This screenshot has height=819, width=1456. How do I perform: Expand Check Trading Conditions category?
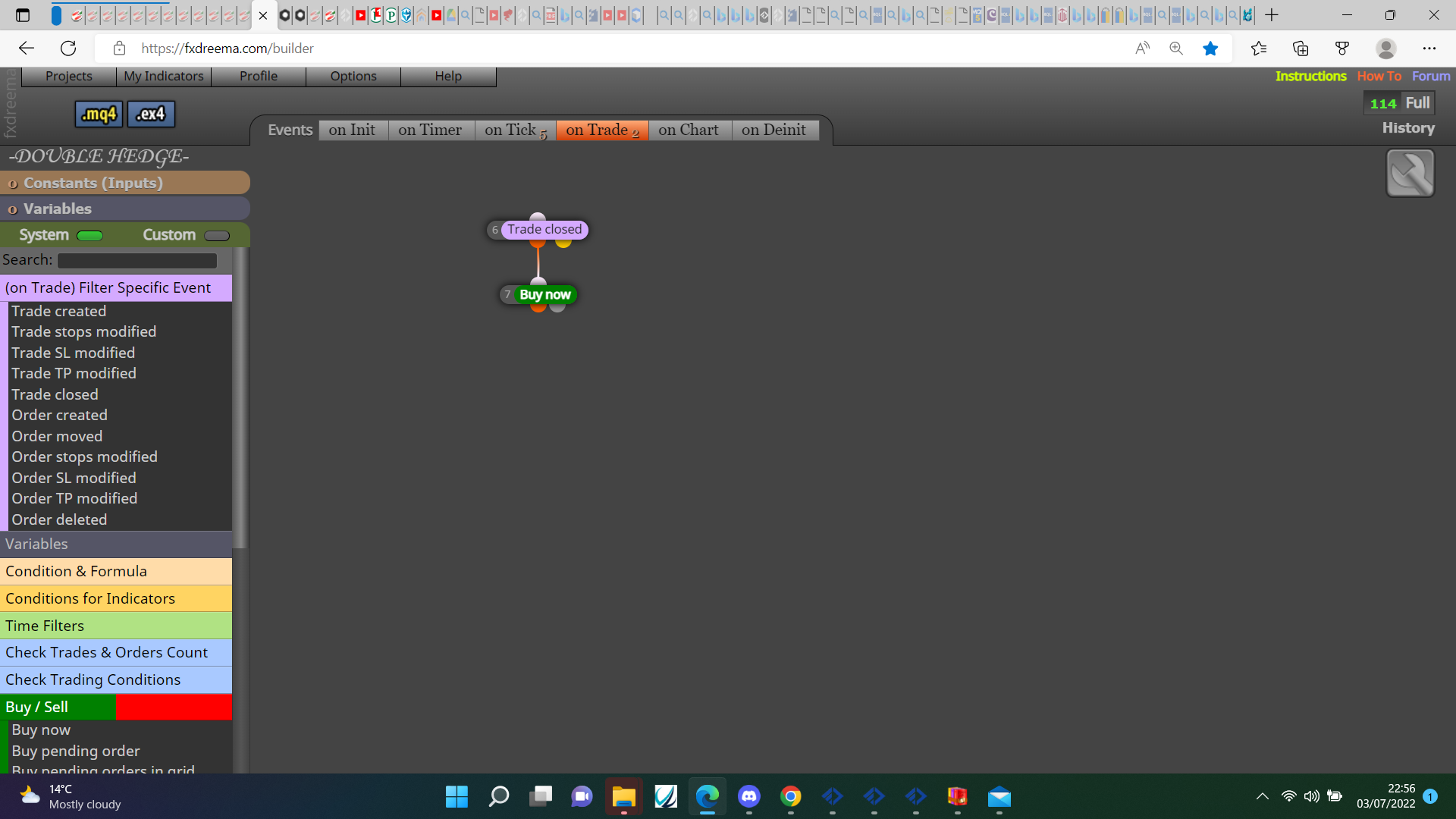116,679
